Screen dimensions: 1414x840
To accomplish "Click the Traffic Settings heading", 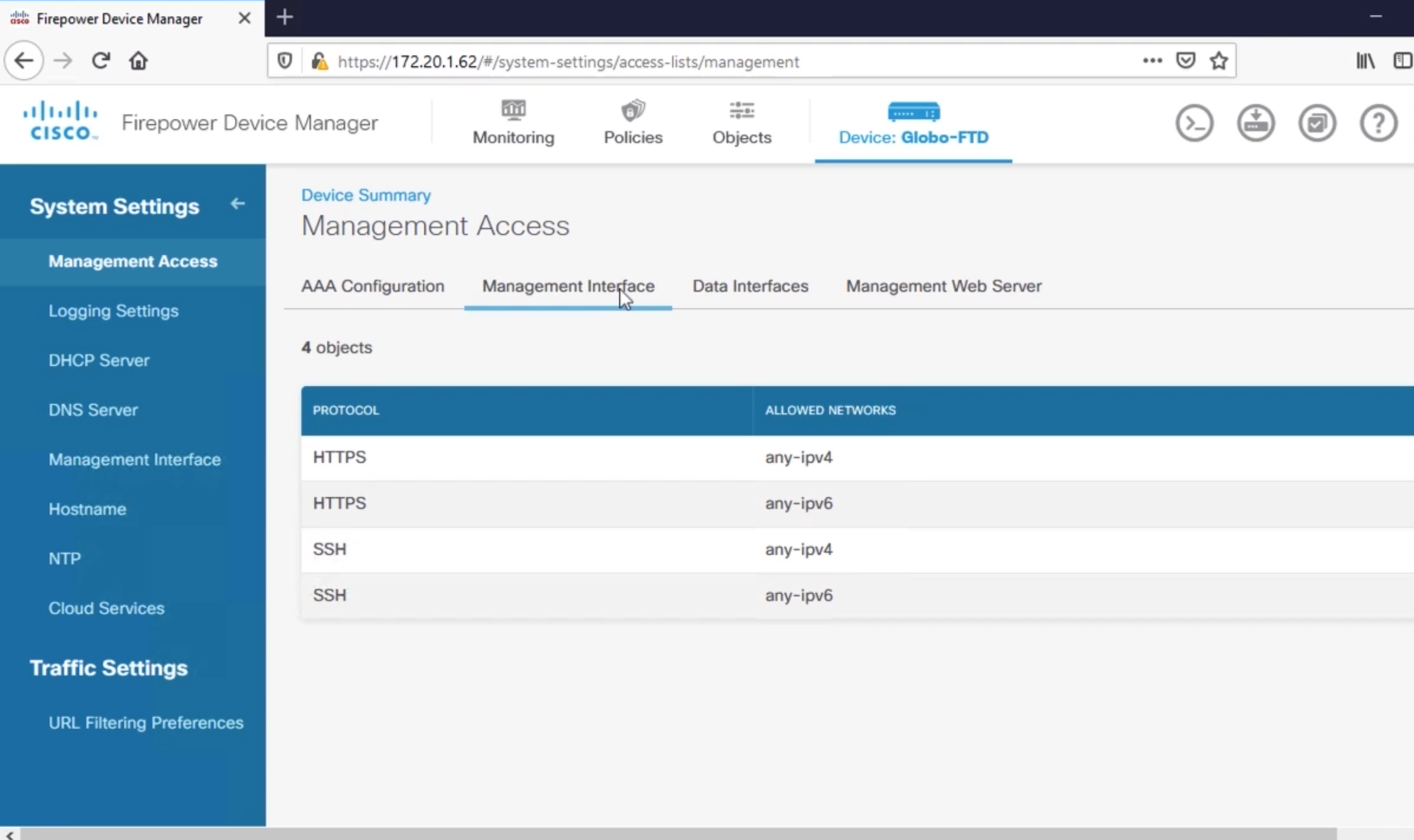I will tap(109, 668).
